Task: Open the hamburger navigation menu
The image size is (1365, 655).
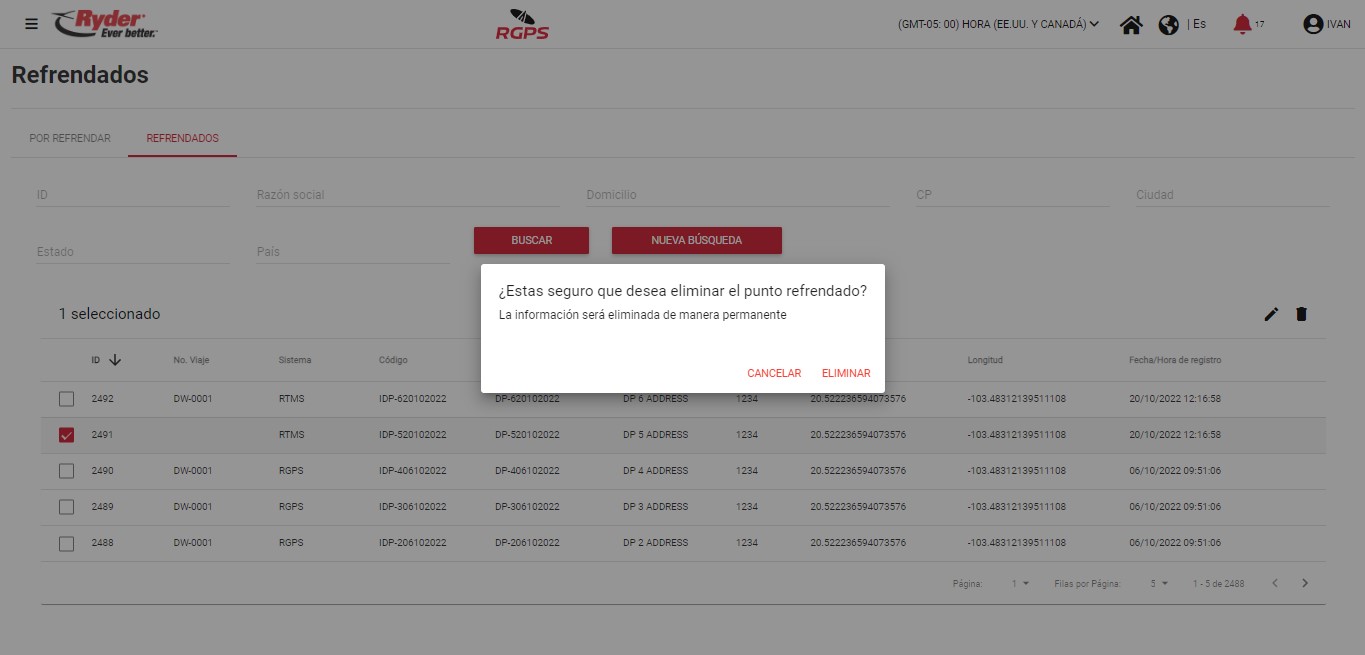Action: pyautogui.click(x=31, y=24)
